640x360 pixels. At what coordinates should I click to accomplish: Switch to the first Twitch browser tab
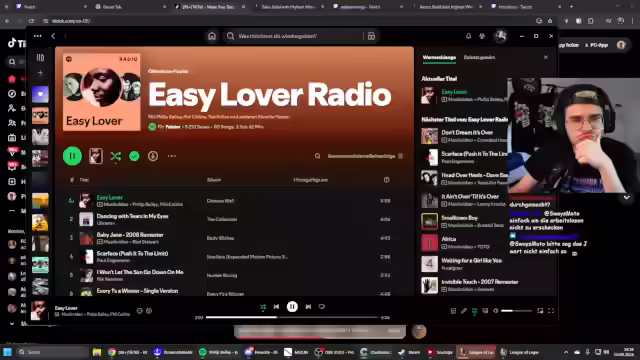[x=50, y=7]
